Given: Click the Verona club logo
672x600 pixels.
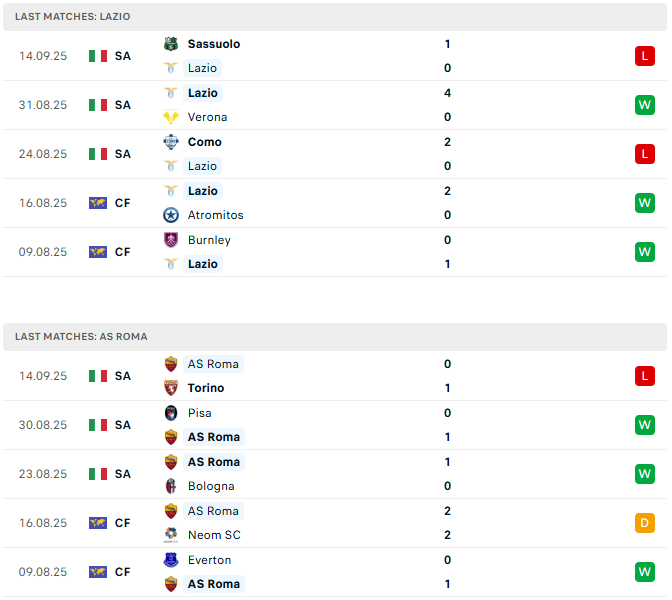Looking at the screenshot, I should (171, 117).
